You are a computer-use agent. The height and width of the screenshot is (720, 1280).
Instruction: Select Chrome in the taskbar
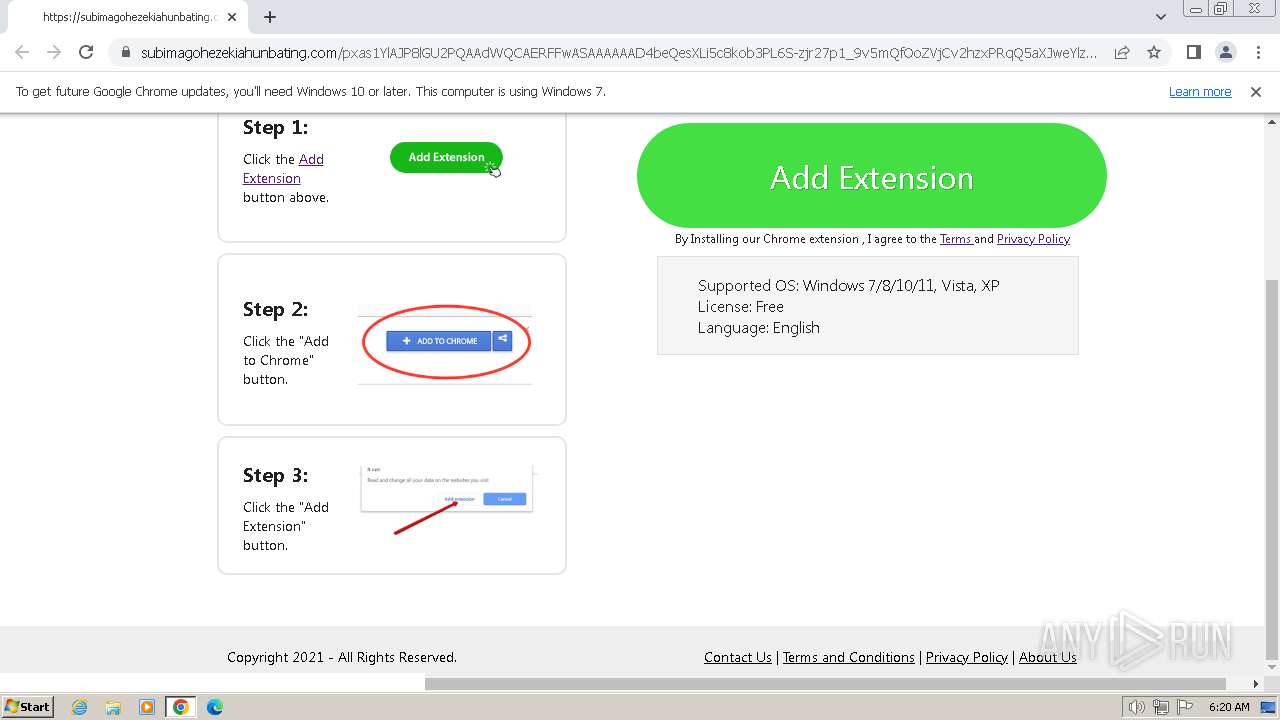pyautogui.click(x=181, y=707)
